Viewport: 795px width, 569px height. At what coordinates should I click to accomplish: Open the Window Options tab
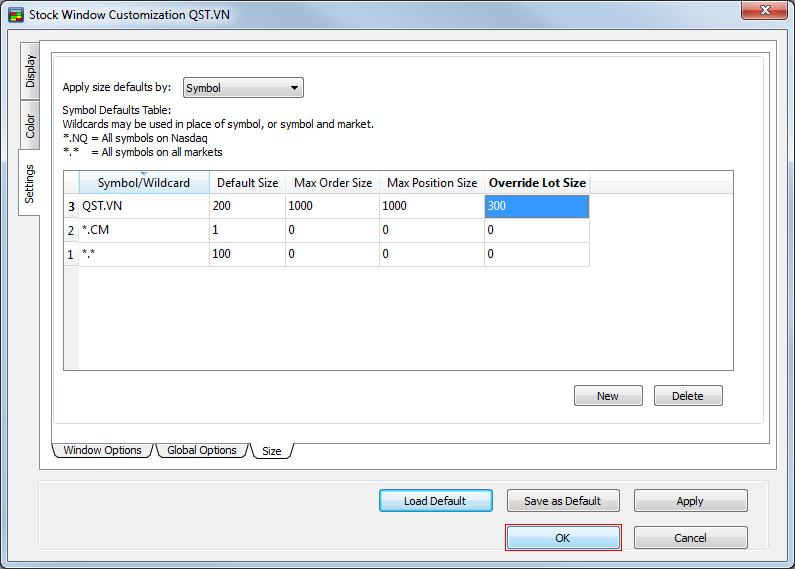tap(102, 450)
